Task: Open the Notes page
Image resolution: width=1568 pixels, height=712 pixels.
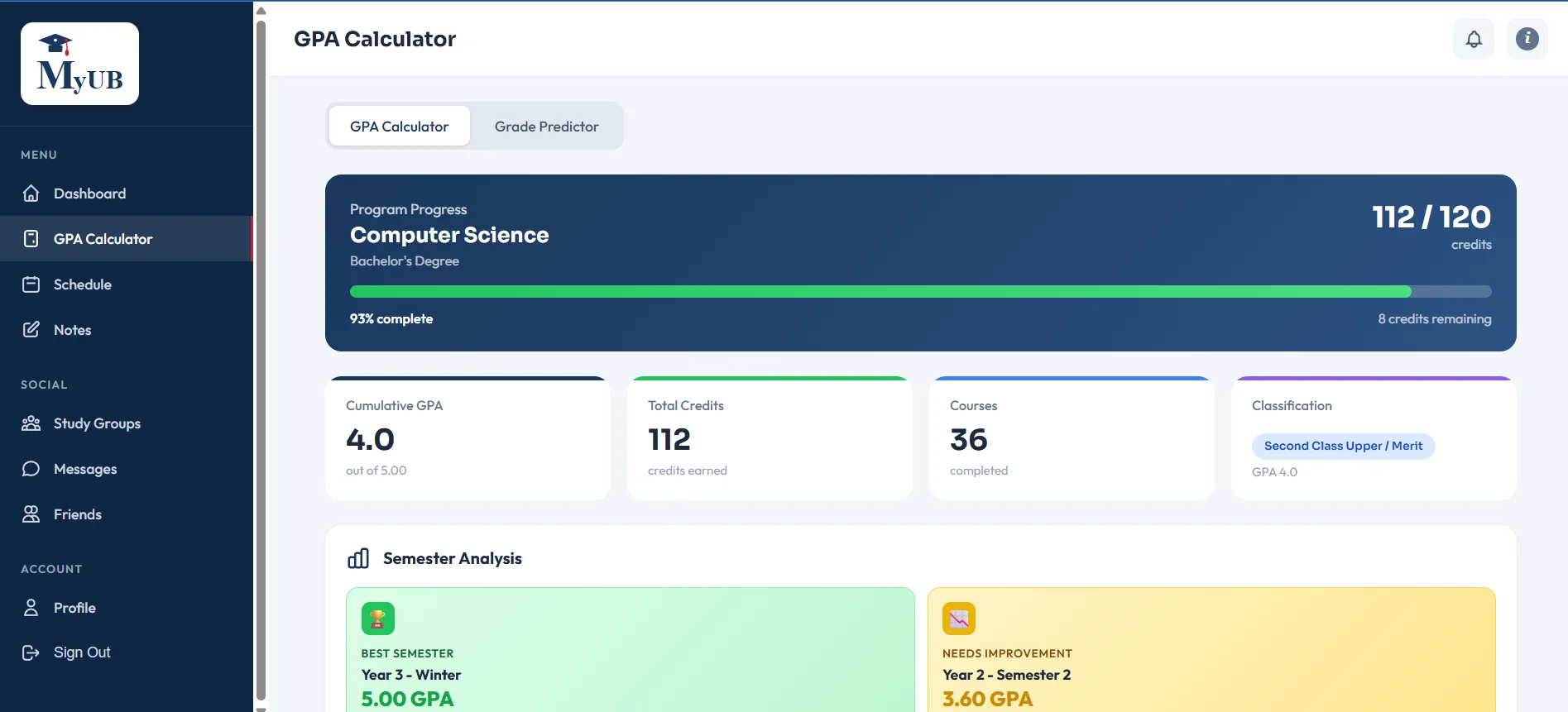Action: pos(127,330)
